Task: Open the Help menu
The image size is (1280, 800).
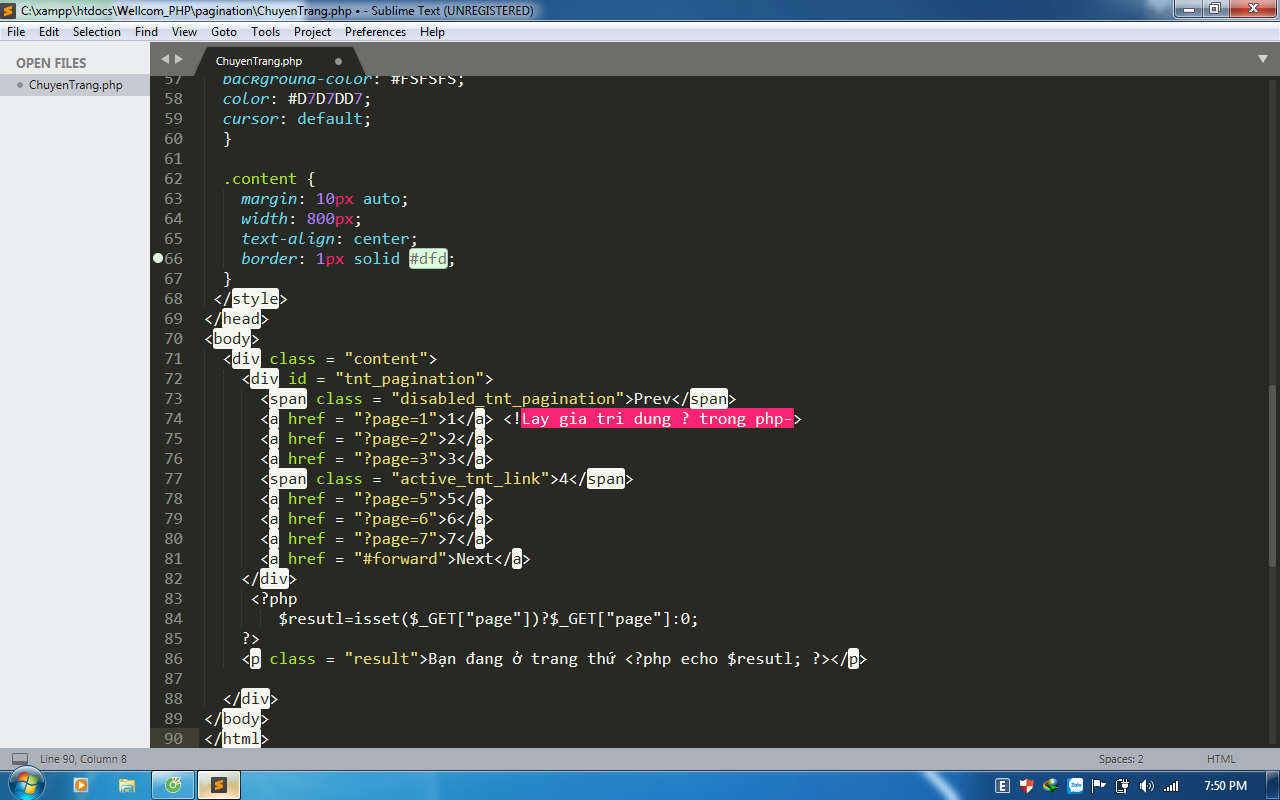Action: click(x=432, y=32)
